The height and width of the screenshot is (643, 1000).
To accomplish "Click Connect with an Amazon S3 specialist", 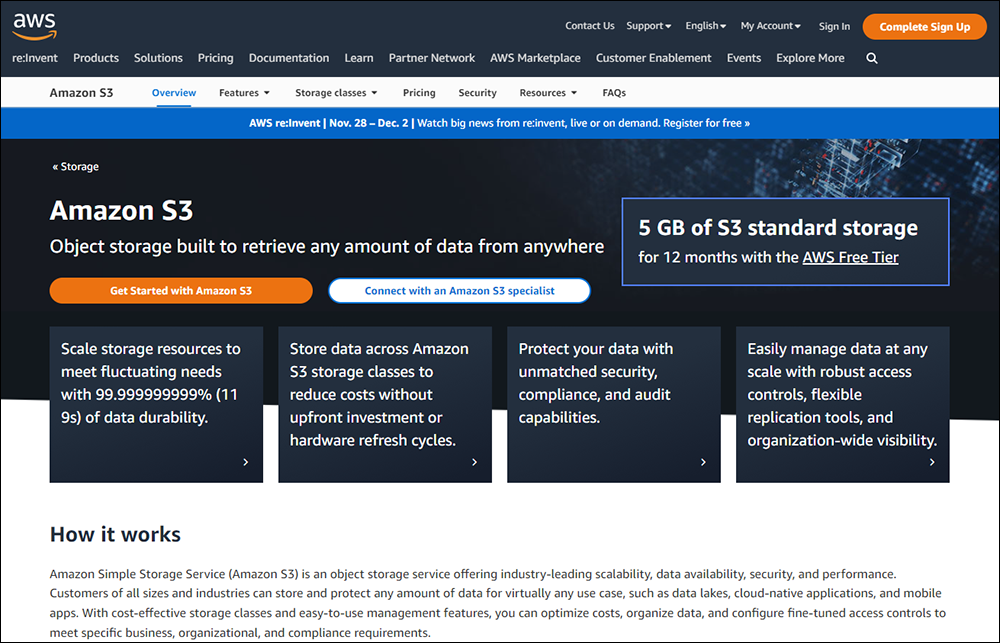I will [459, 290].
